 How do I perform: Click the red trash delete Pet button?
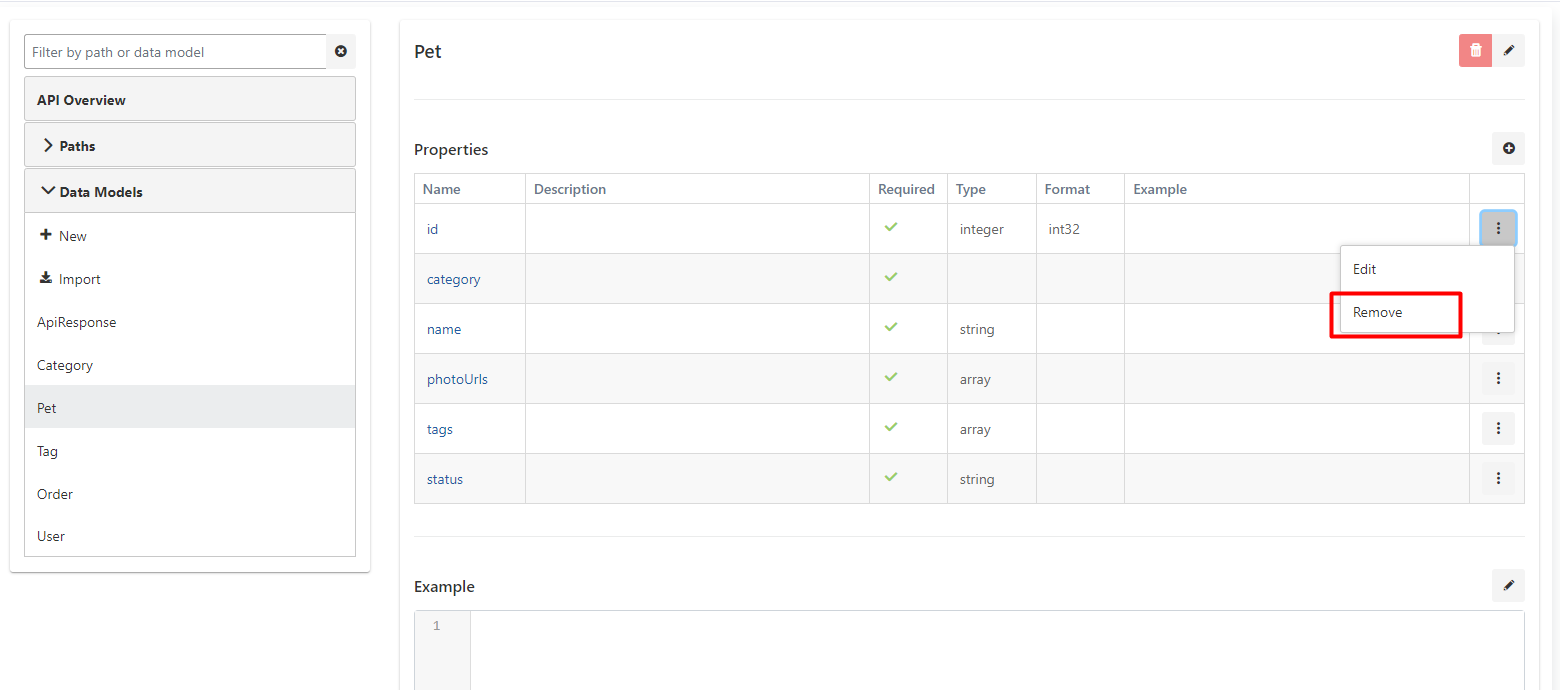(x=1475, y=51)
